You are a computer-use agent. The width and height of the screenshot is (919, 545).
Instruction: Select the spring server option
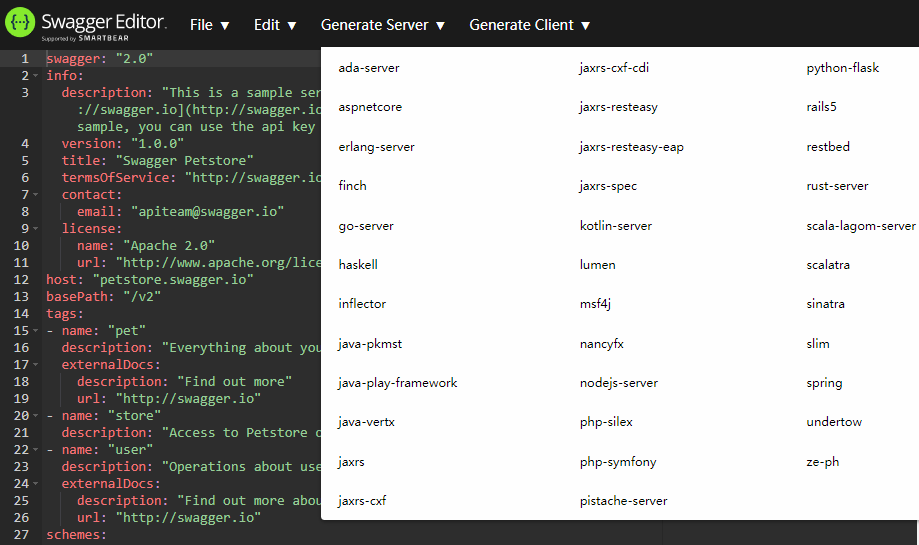coord(824,383)
